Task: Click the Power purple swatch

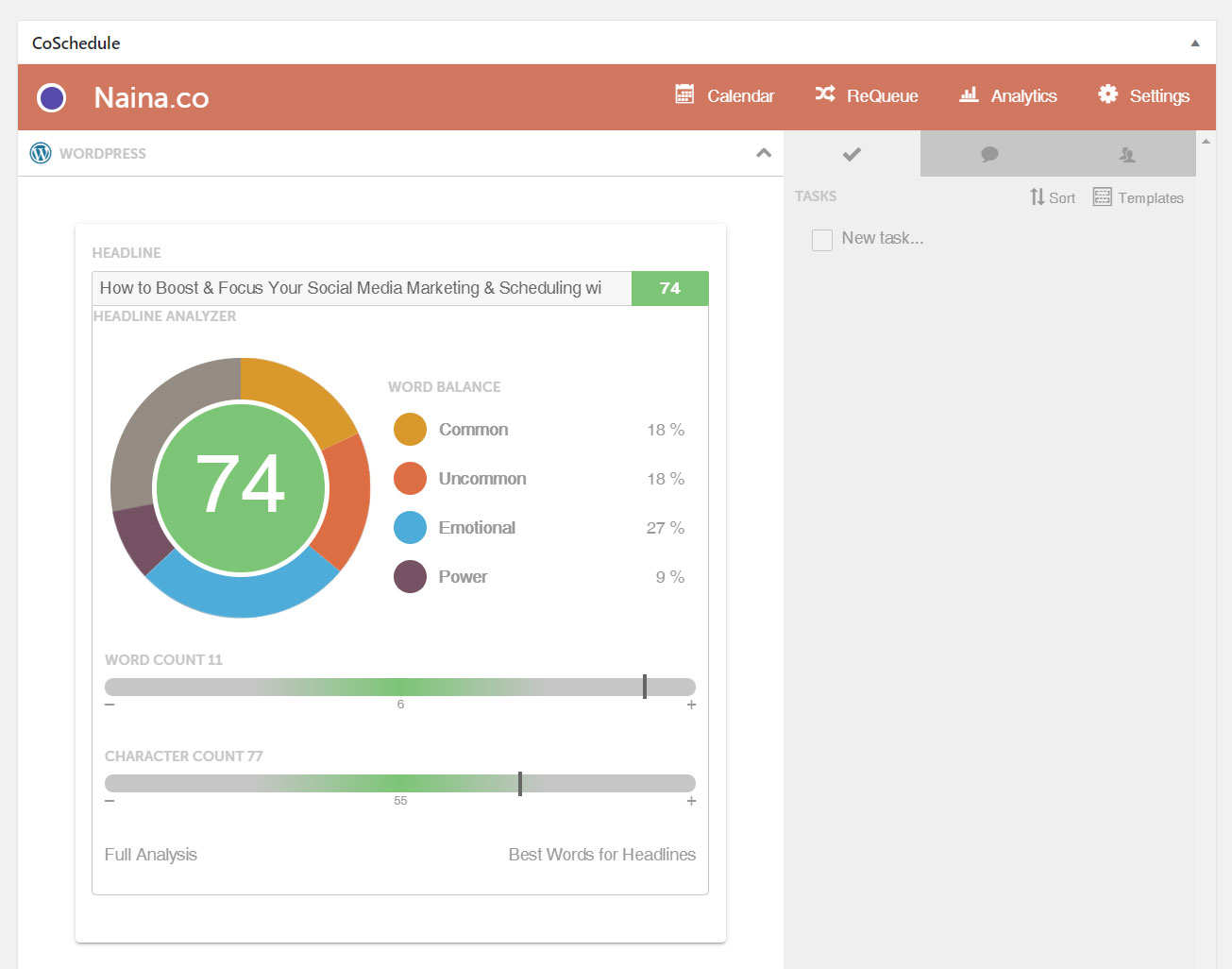Action: point(410,577)
